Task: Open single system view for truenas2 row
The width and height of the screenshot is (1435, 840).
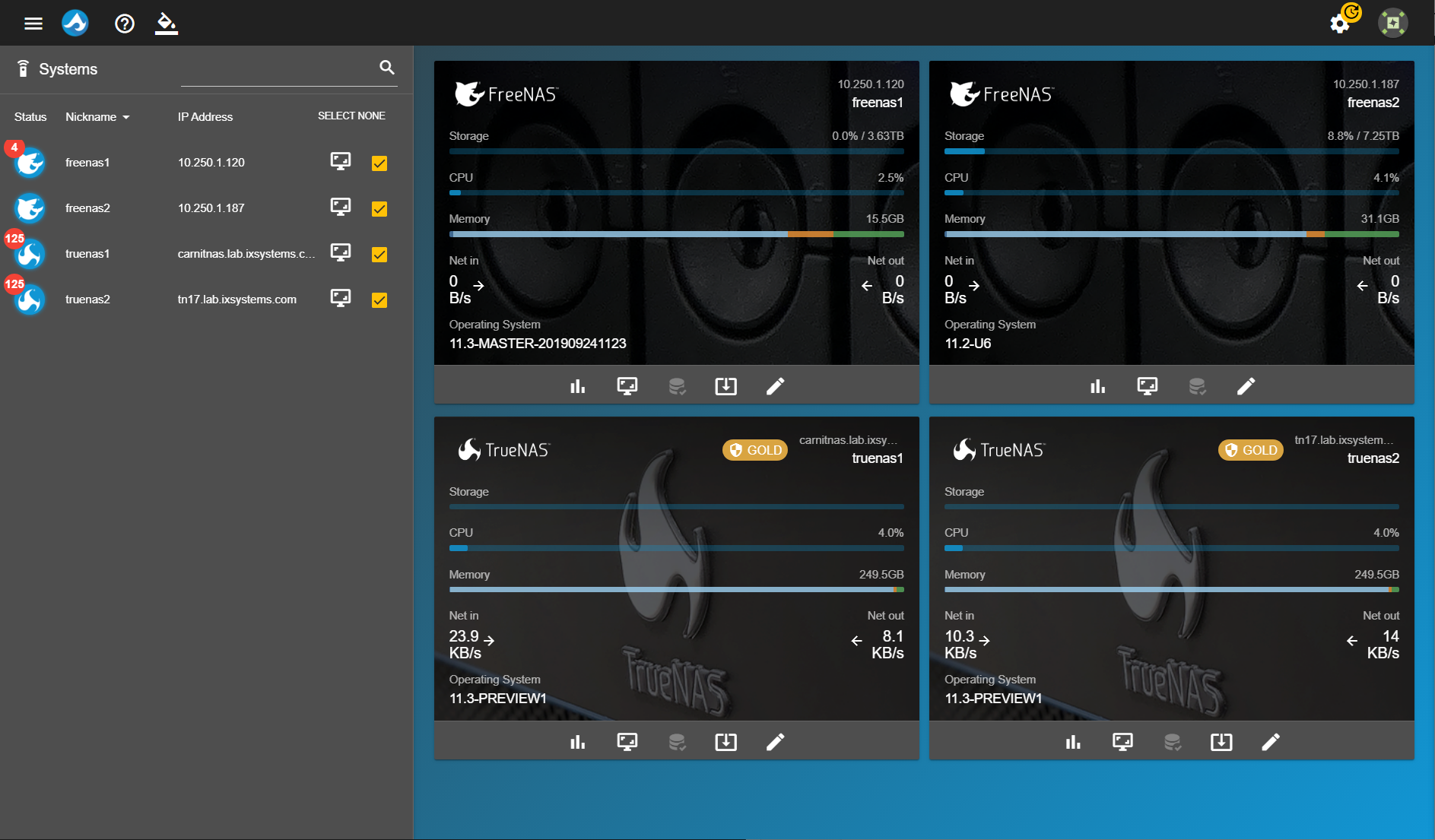Action: [x=341, y=299]
